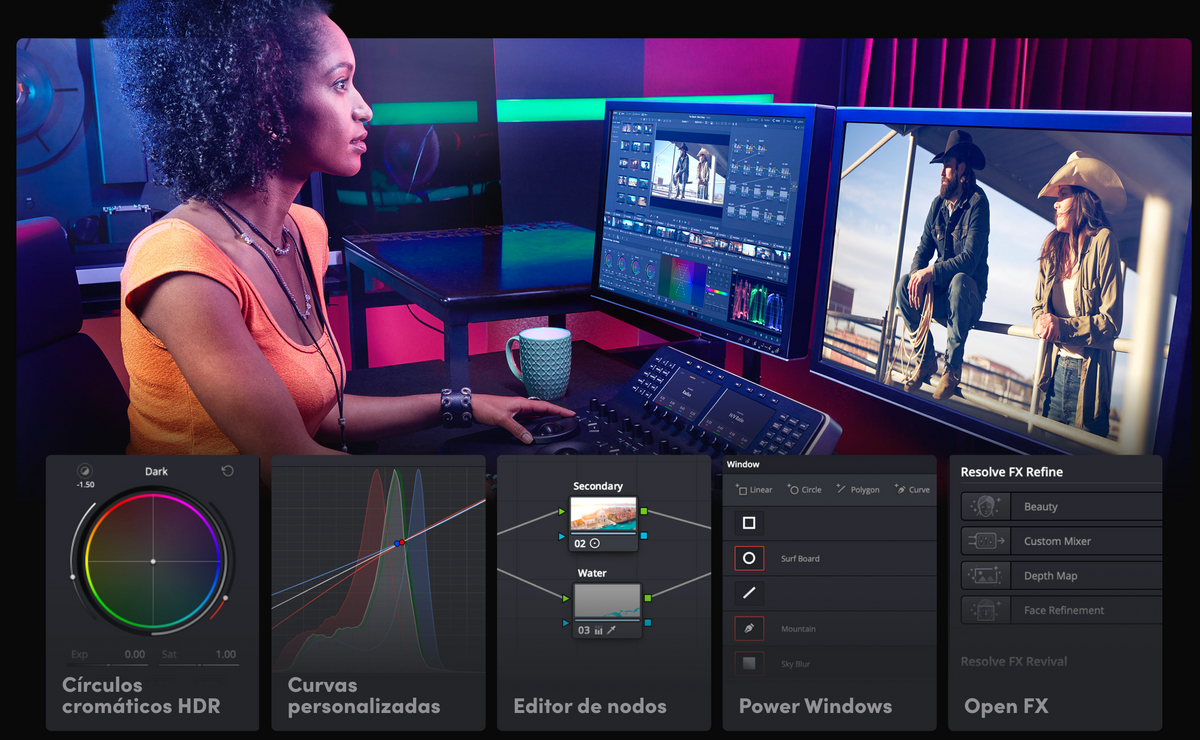Click the contrast icon above -1.50
1200x740 pixels.
click(x=84, y=470)
